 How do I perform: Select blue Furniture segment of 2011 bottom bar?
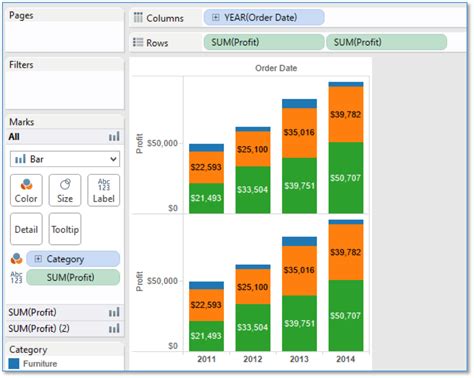click(206, 285)
